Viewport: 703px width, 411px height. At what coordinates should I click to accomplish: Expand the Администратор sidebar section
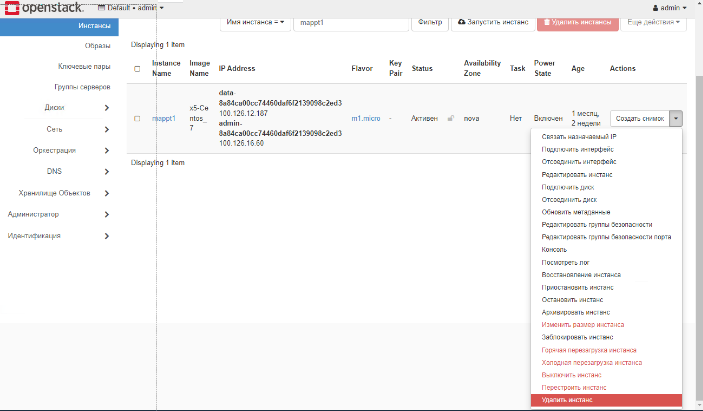(106, 214)
